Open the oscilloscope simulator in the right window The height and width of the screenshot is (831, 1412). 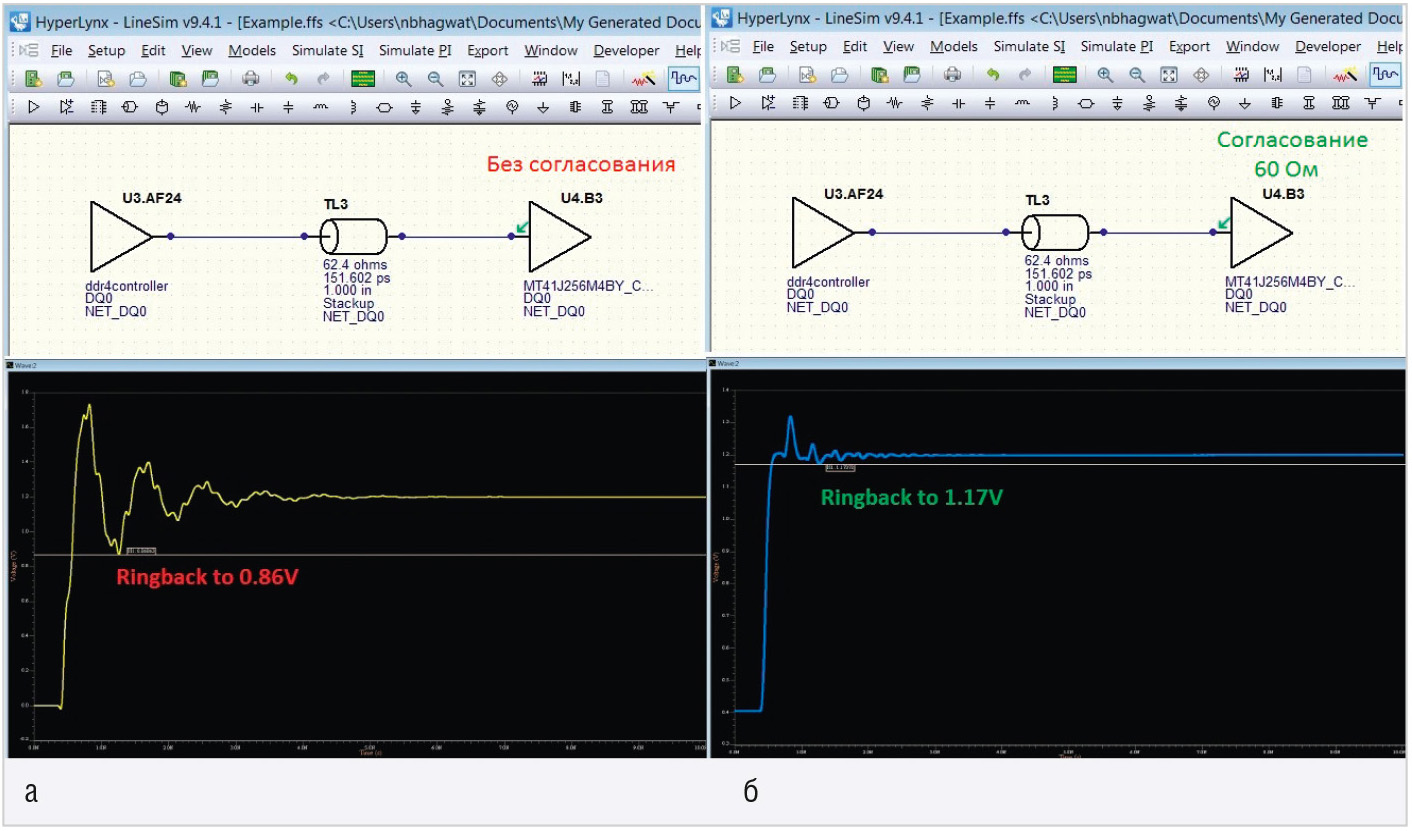(1386, 74)
